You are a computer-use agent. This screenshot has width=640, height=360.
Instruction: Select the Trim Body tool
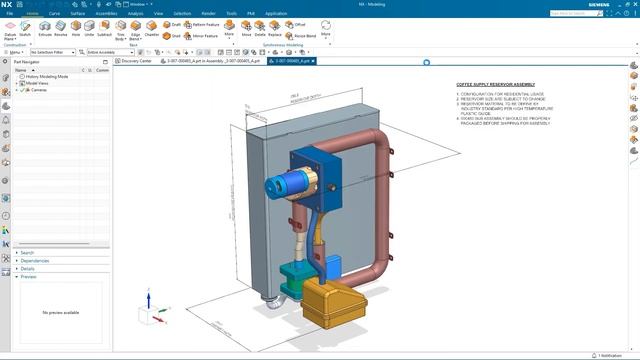point(120,30)
